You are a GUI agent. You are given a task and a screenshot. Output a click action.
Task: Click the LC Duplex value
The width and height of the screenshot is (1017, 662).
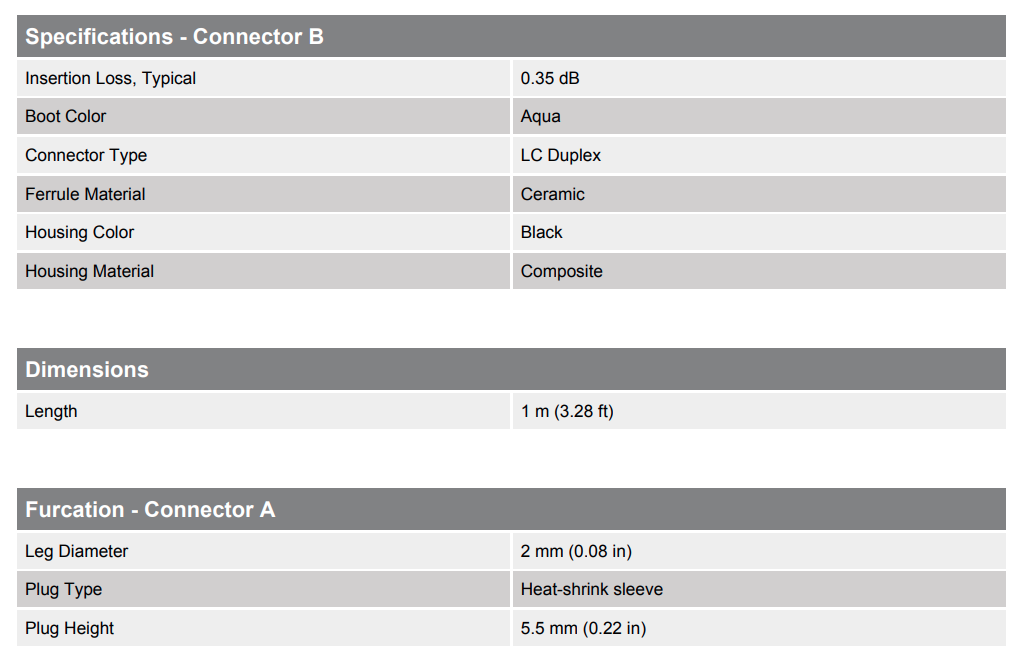pos(561,156)
